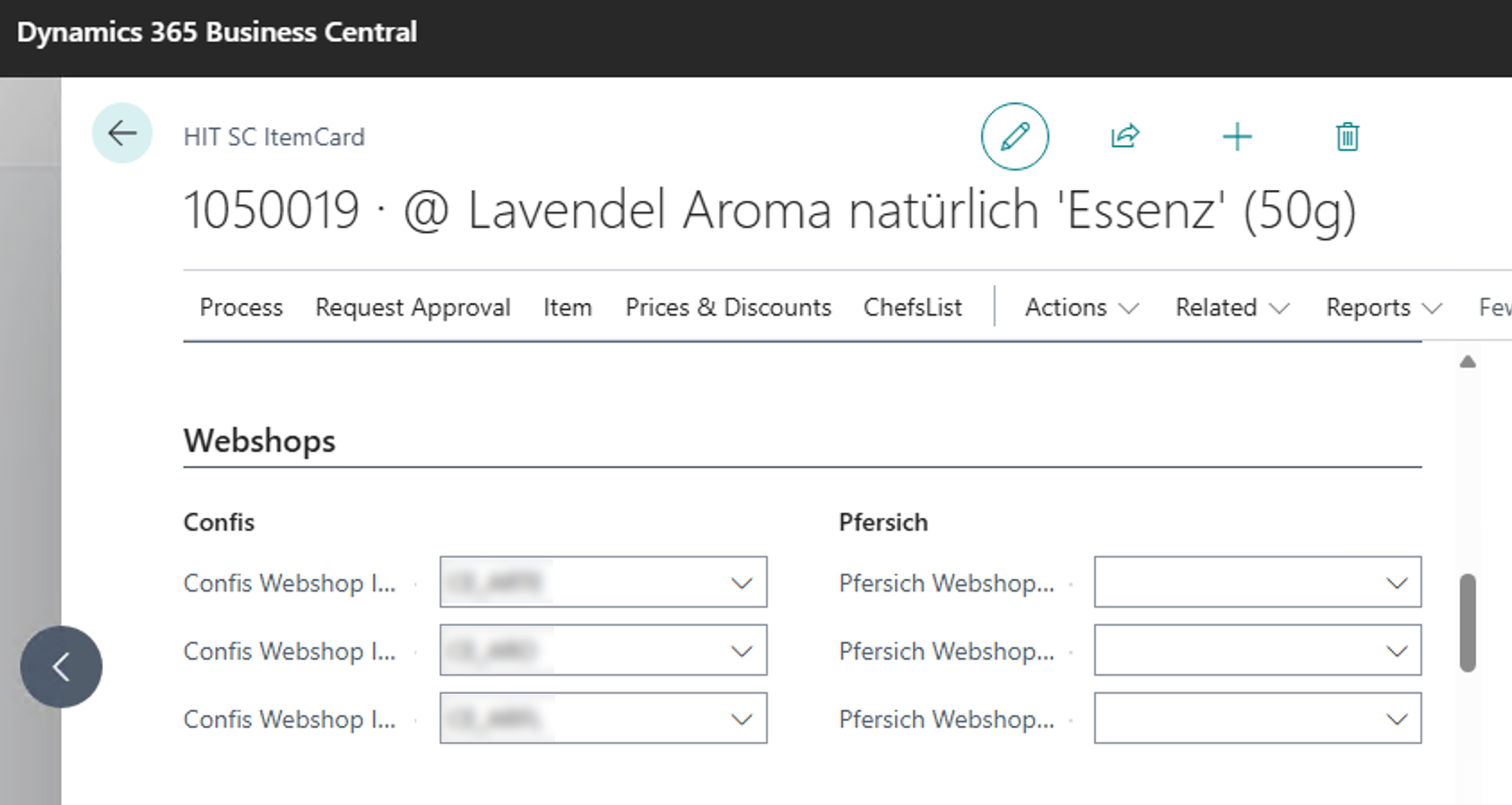Click the trash delete icon
Screen dimensions: 1512x805
(1347, 137)
